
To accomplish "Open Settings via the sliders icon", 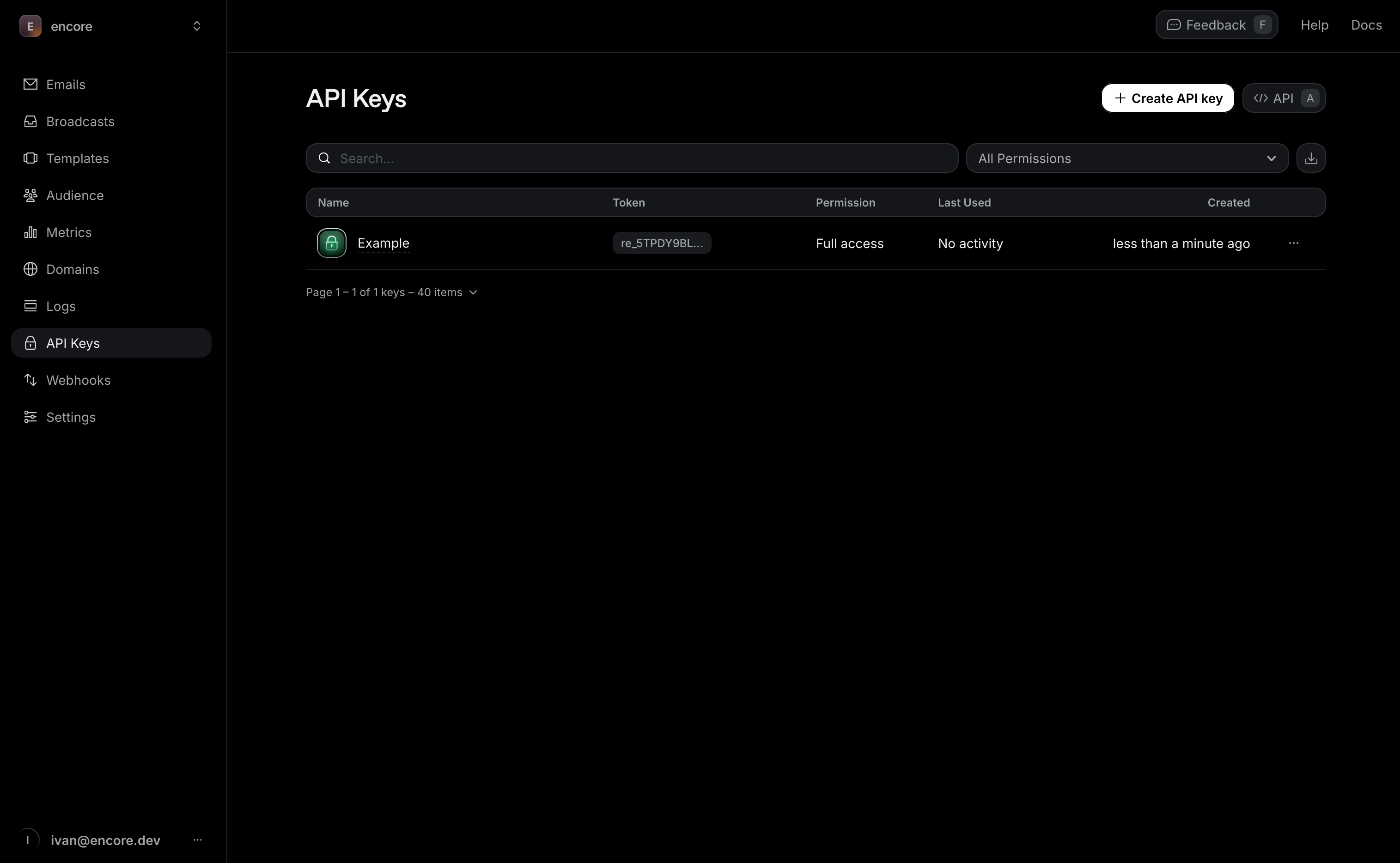I will [30, 417].
